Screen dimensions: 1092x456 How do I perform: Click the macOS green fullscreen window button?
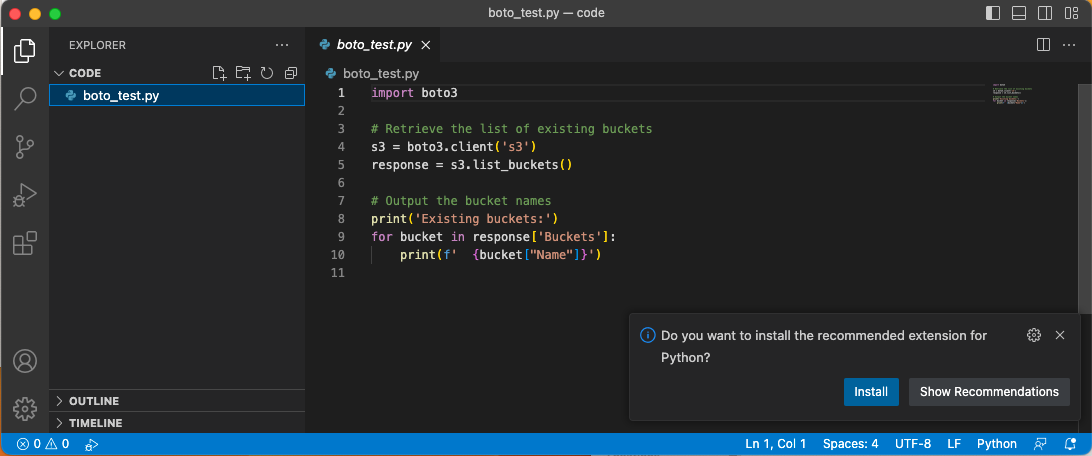point(55,13)
